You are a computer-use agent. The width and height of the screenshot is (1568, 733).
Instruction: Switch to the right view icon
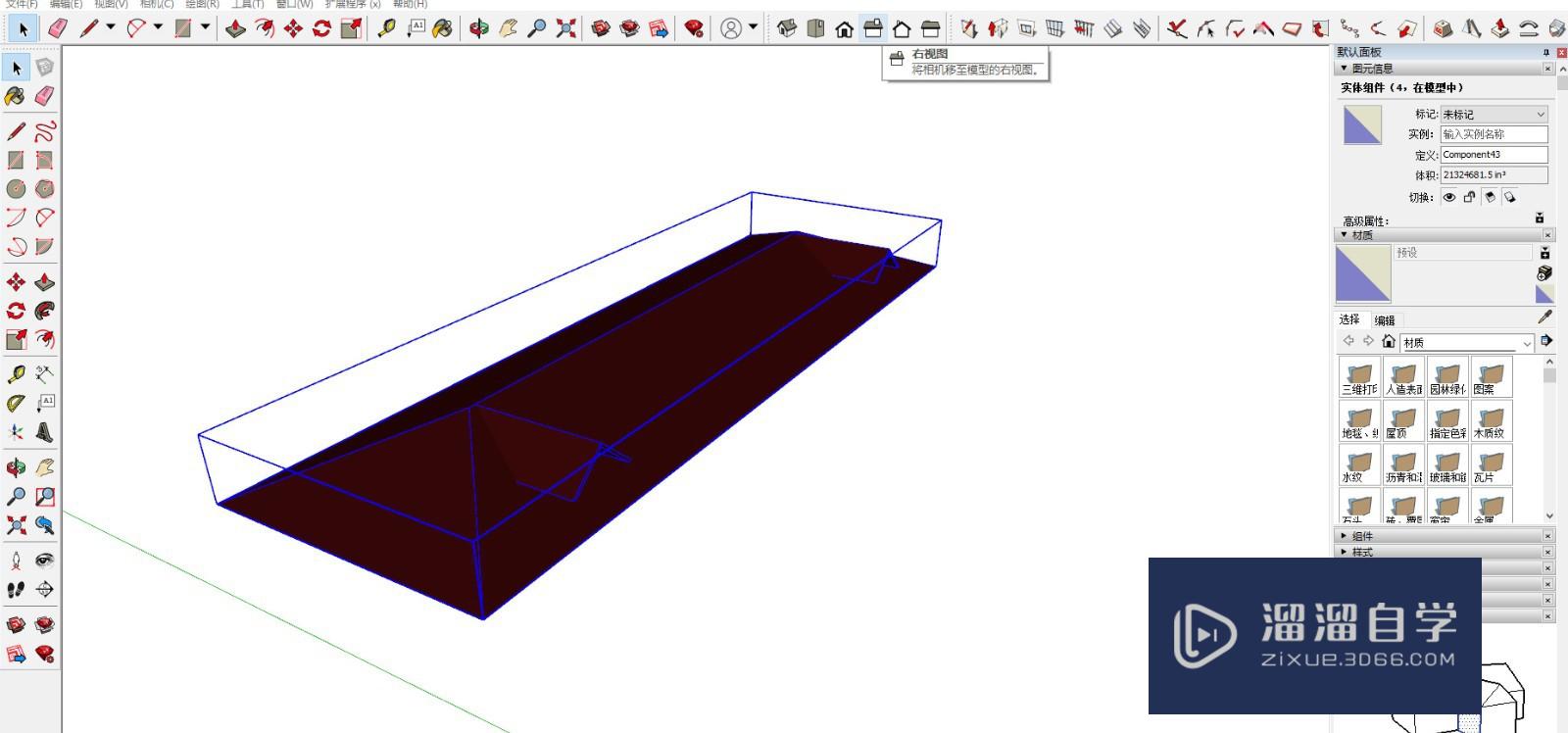click(872, 29)
